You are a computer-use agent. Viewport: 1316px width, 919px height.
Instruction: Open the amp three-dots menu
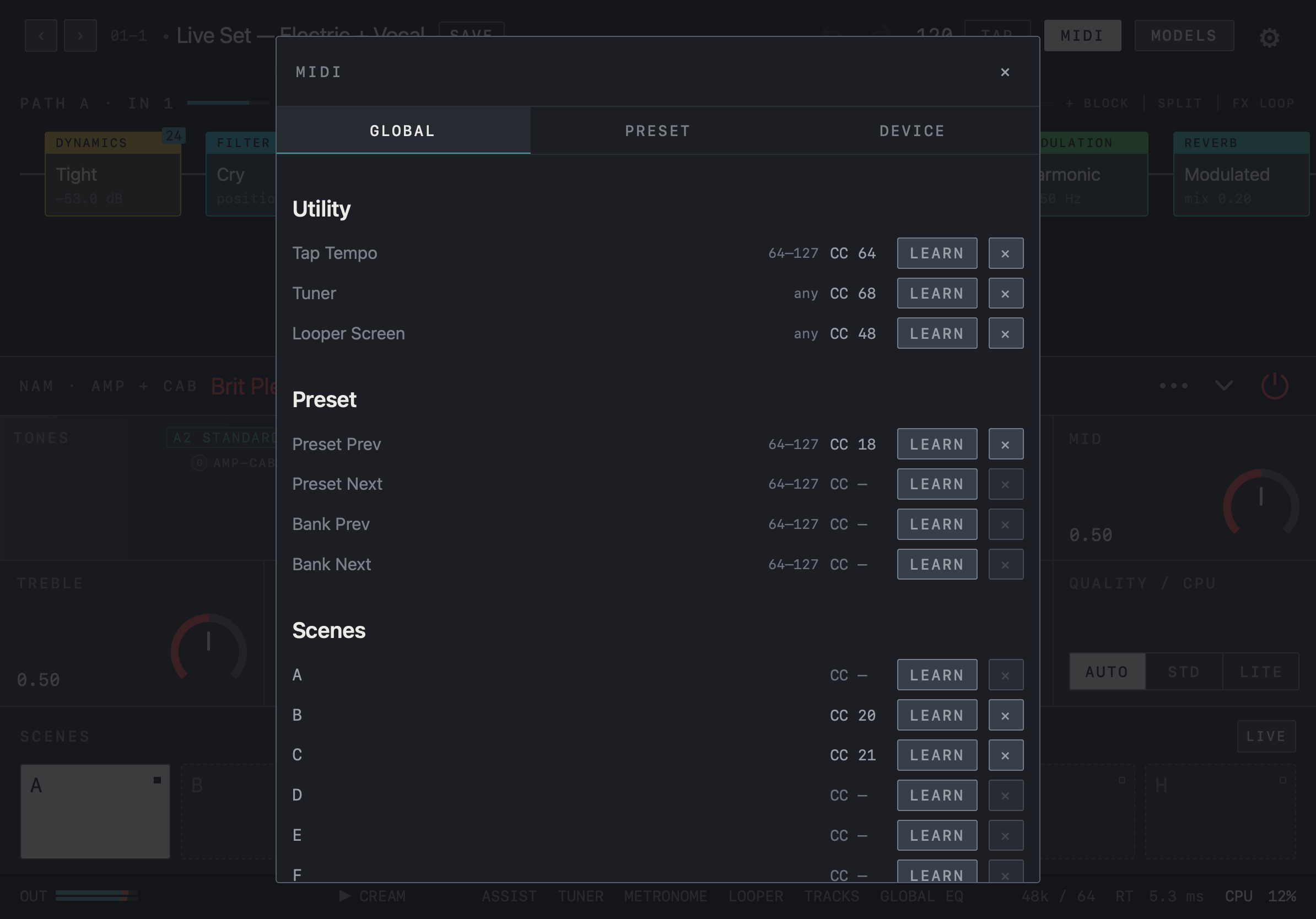[1173, 386]
